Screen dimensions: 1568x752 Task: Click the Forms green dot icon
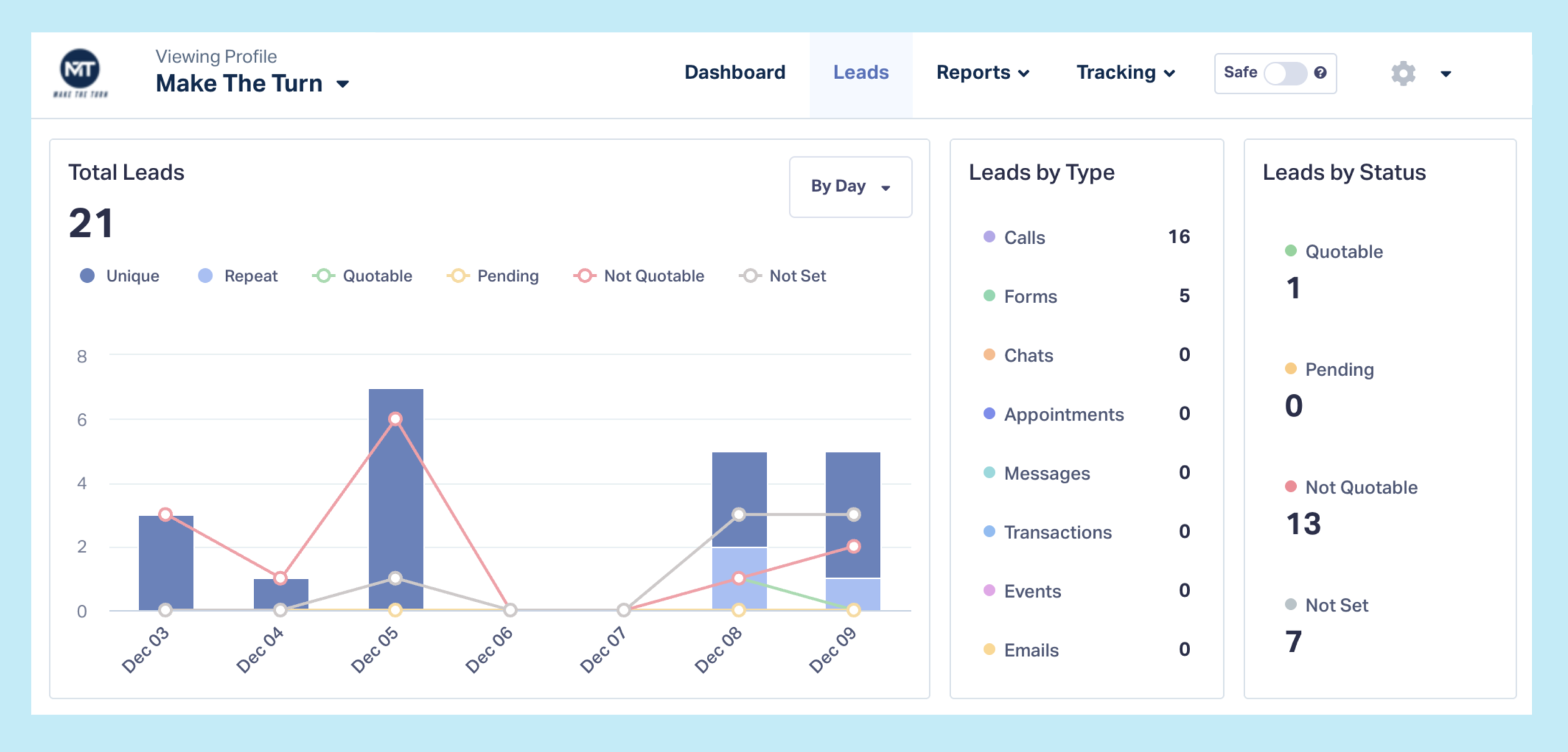989,296
